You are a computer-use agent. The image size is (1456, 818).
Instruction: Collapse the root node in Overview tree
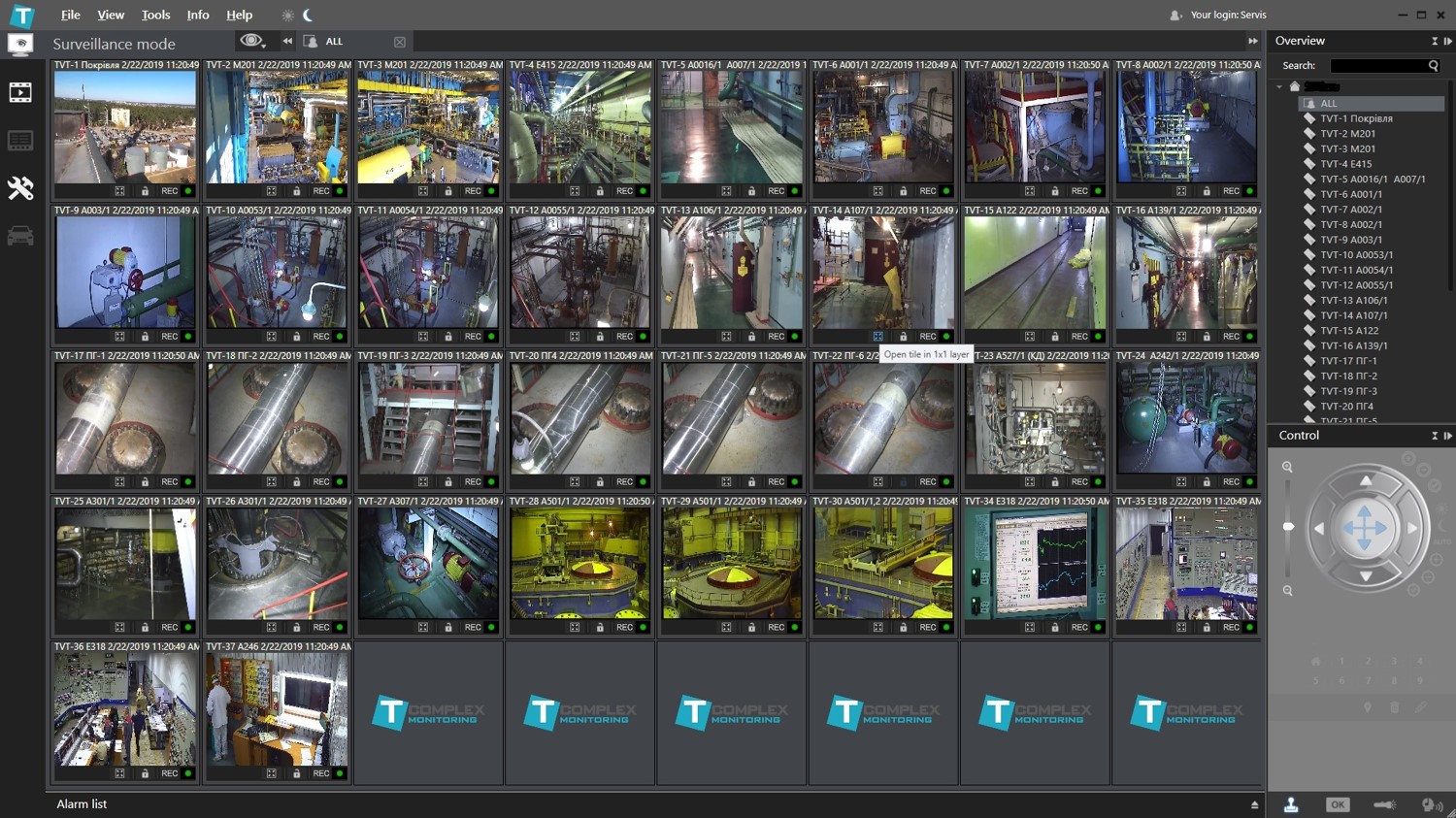[1279, 87]
